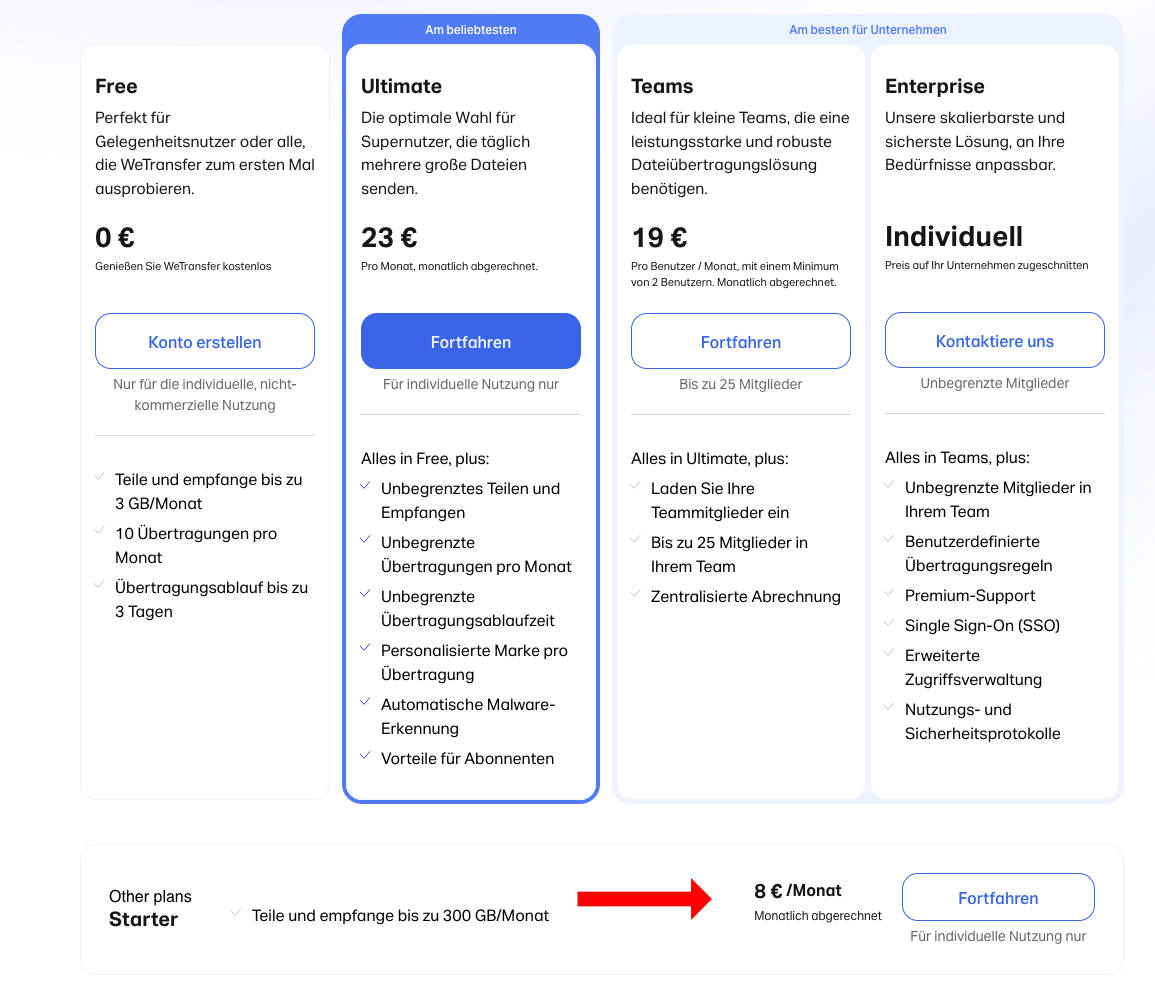Click the Kontaktiere uns button

(994, 340)
